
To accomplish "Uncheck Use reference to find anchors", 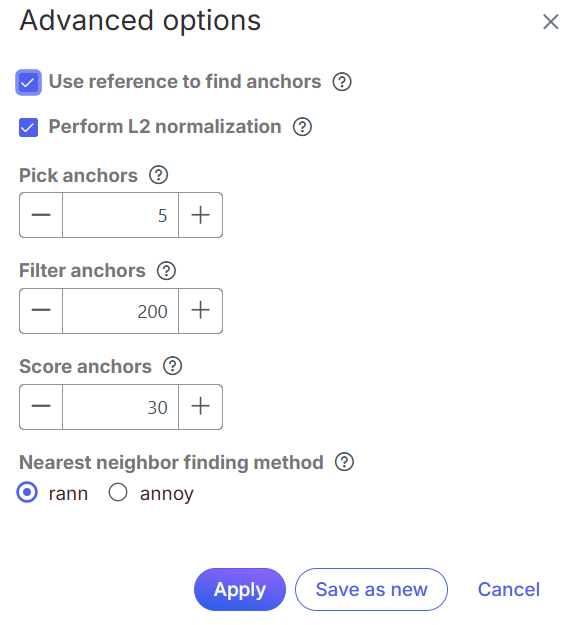I will 28,83.
